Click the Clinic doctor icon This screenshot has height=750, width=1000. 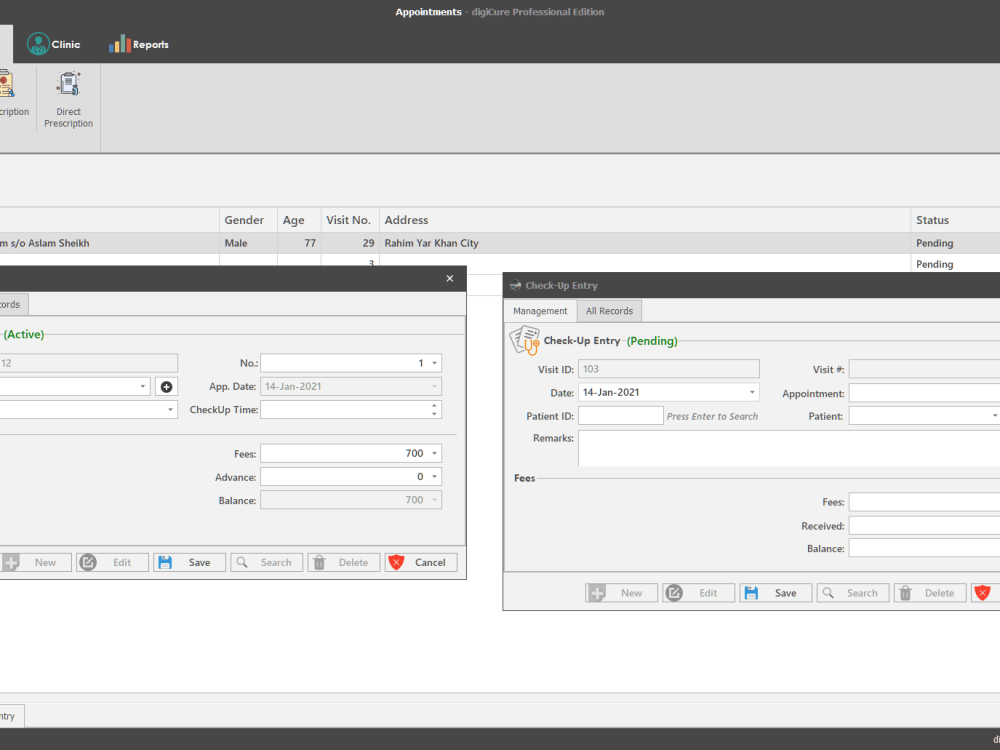click(38, 44)
